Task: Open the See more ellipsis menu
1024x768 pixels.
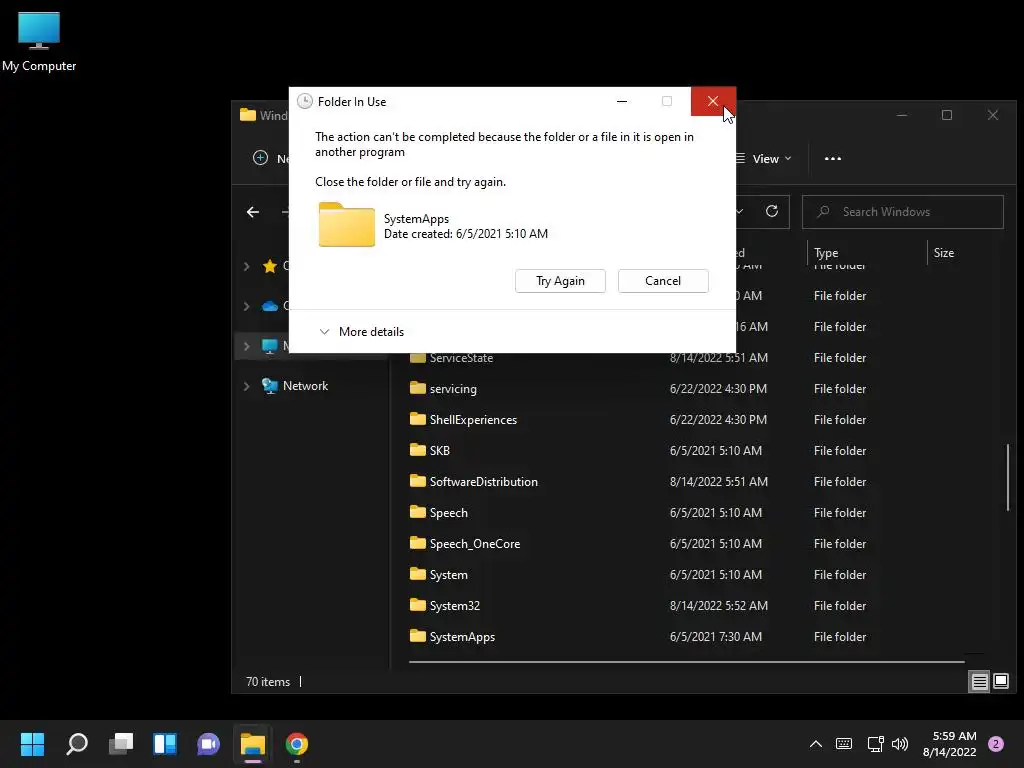Action: coord(833,159)
